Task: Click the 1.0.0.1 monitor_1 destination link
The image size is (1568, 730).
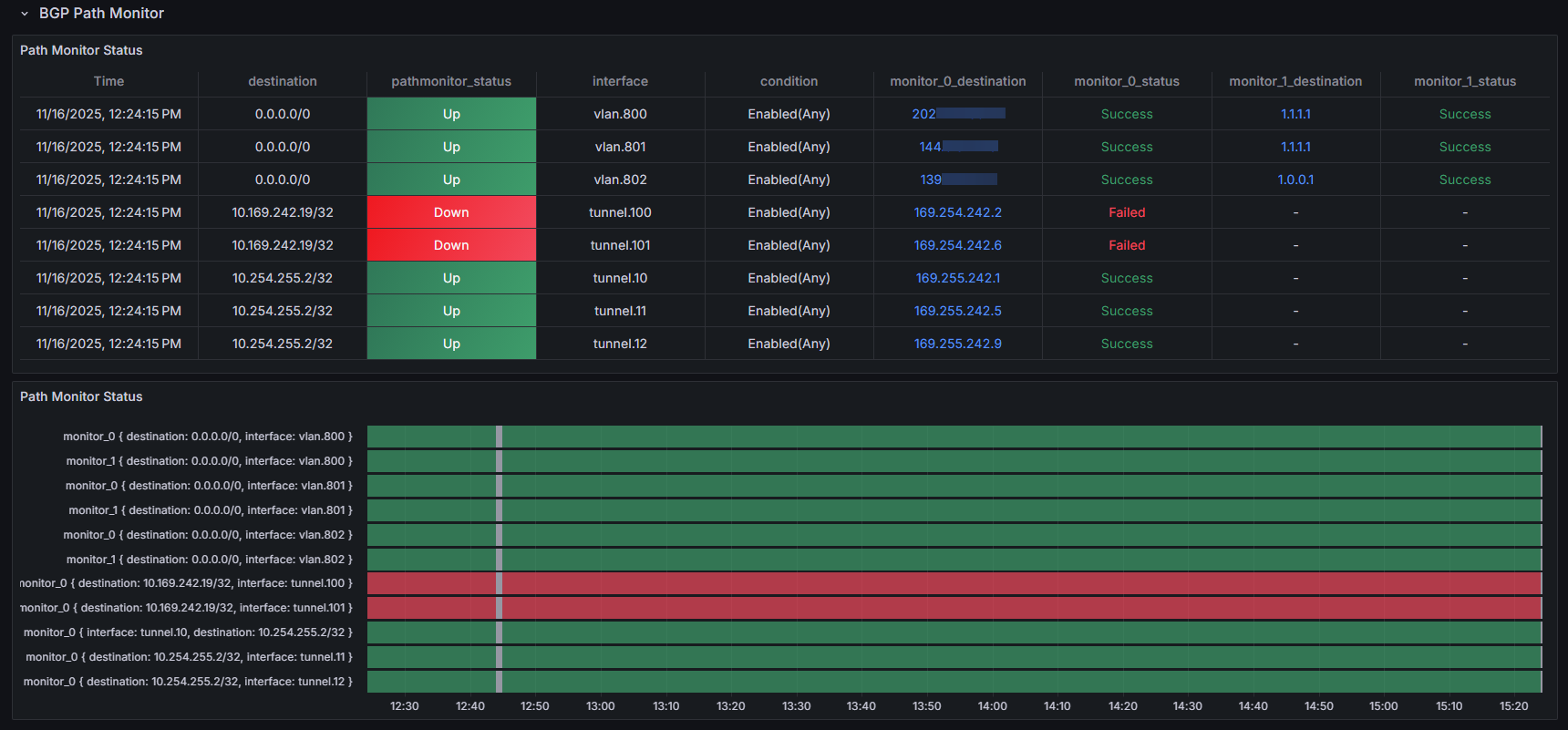Action: coord(1295,180)
